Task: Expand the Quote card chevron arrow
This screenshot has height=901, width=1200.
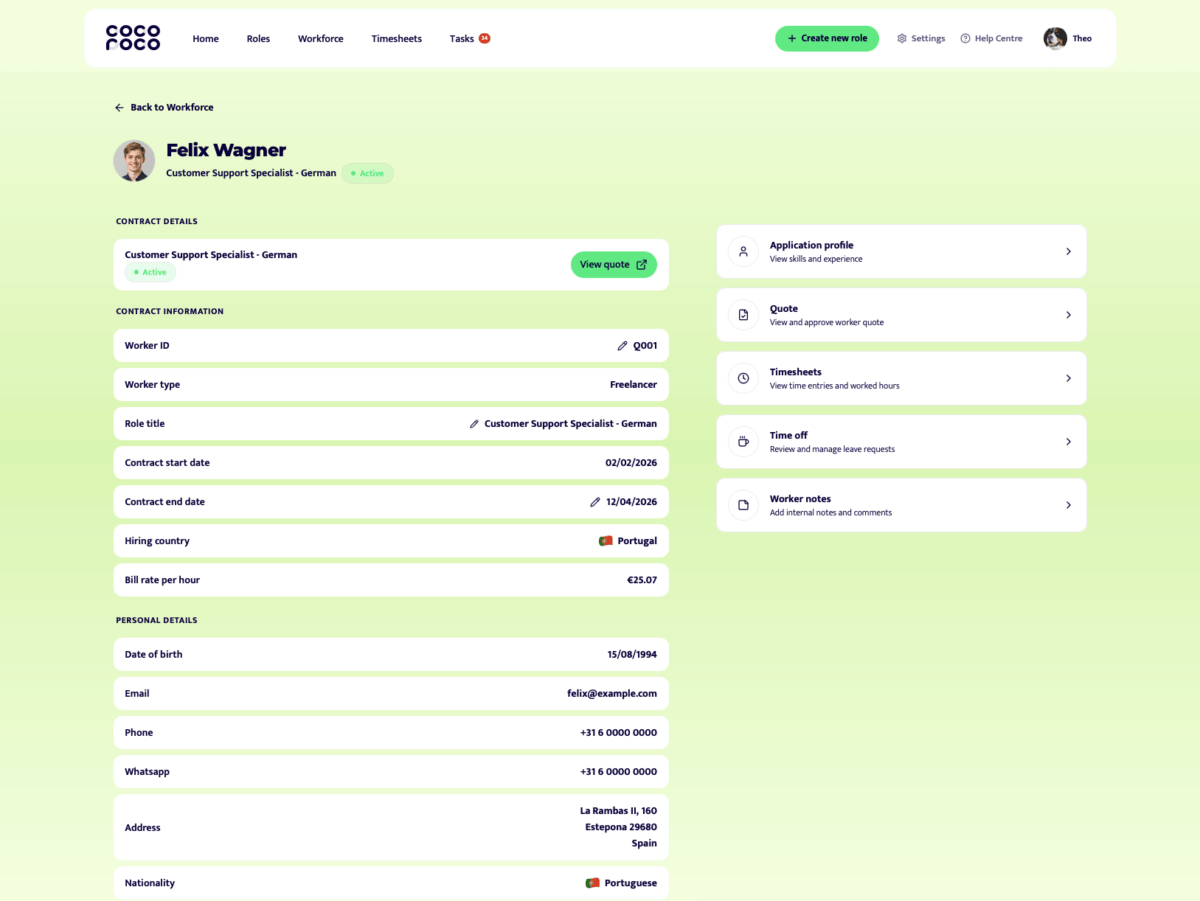Action: click(x=1068, y=315)
